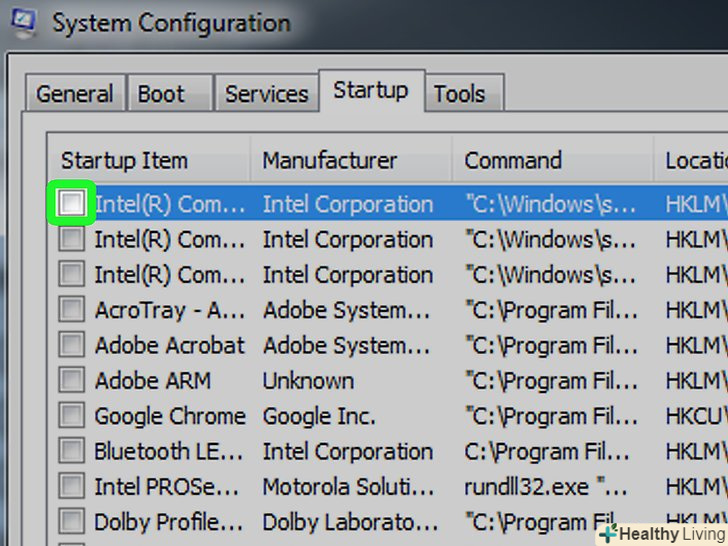Open the Boot tab
728x546 pixels.
pos(161,94)
